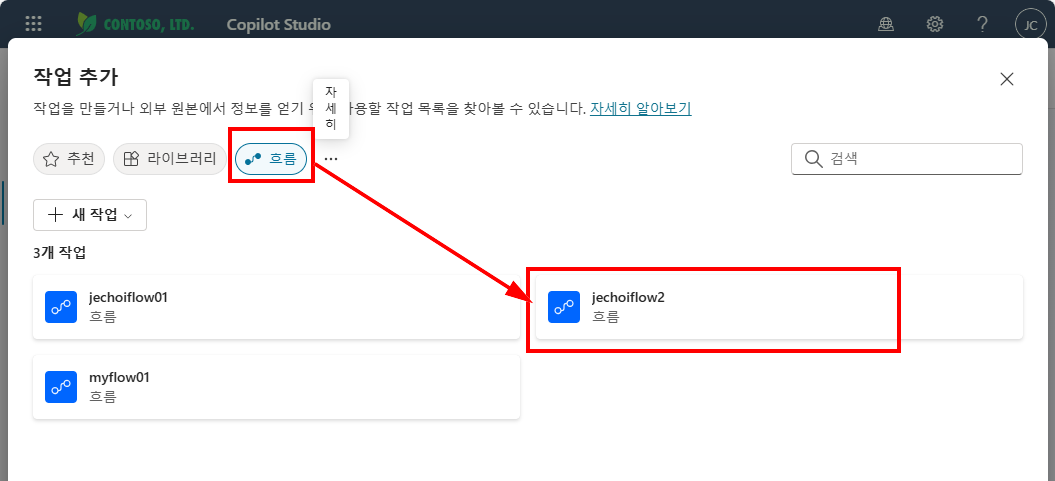
Task: Select the 흐름 filter tab
Action: click(271, 159)
